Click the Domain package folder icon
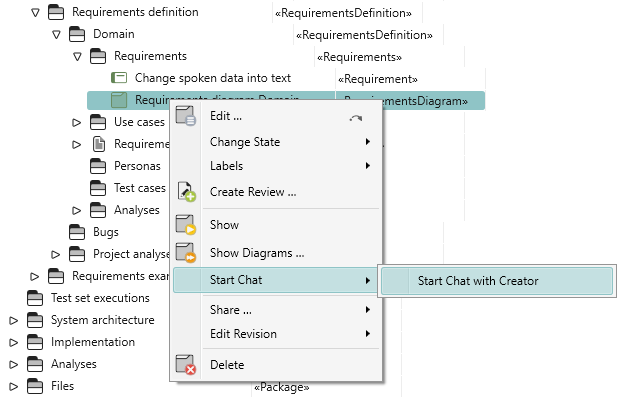The height and width of the screenshot is (398, 628). 77,34
